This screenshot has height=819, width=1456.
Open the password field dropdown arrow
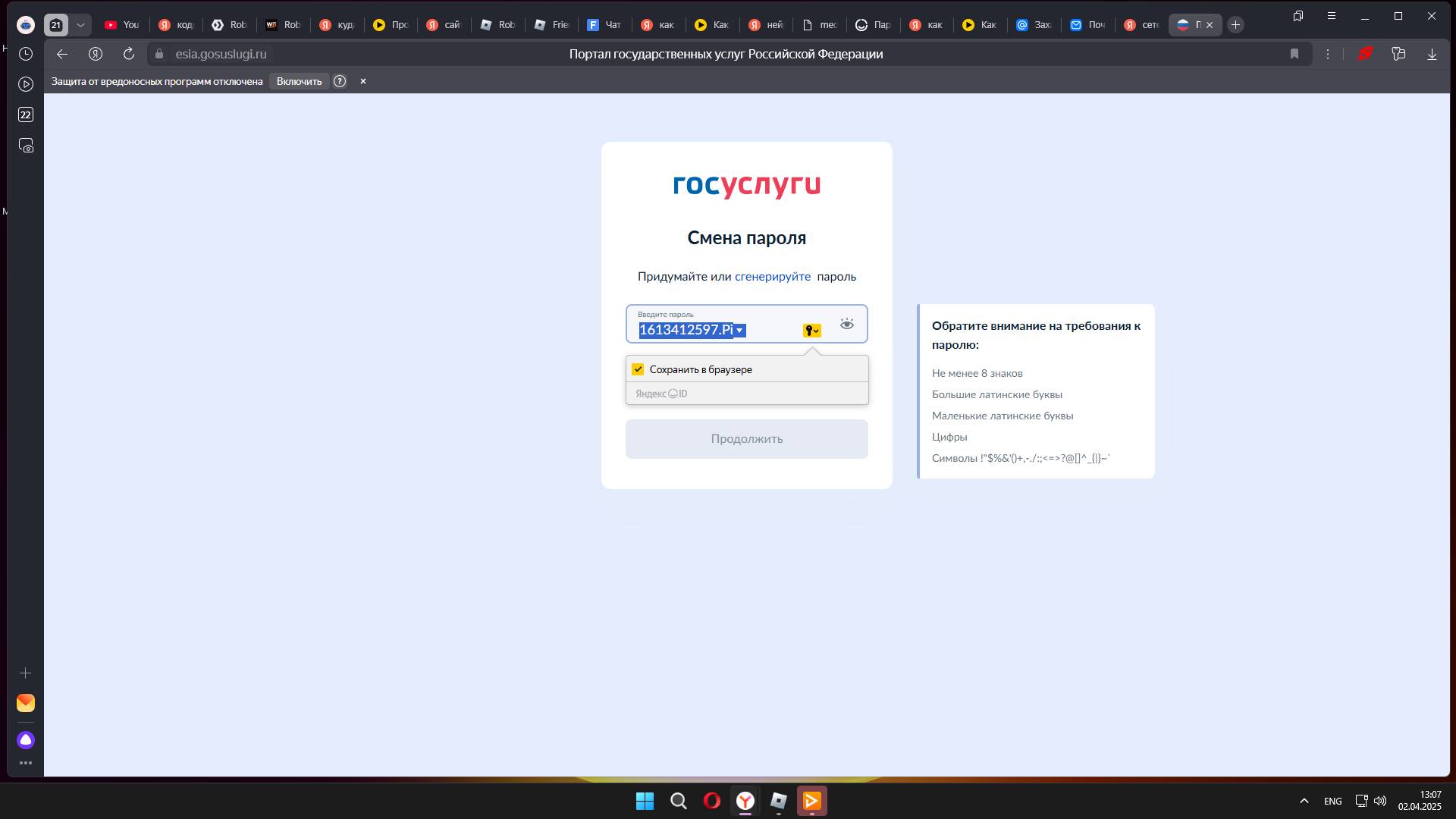[739, 331]
